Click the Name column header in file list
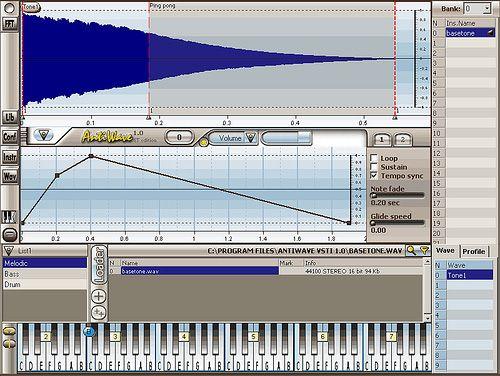Screen dimensions: 500x376 [199, 263]
